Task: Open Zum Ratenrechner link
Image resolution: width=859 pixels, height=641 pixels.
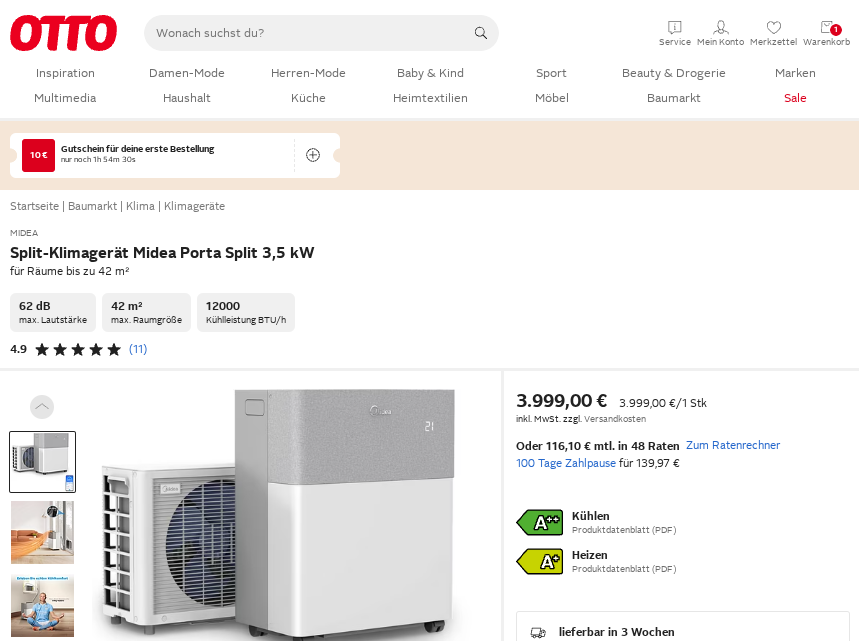Action: [x=733, y=445]
